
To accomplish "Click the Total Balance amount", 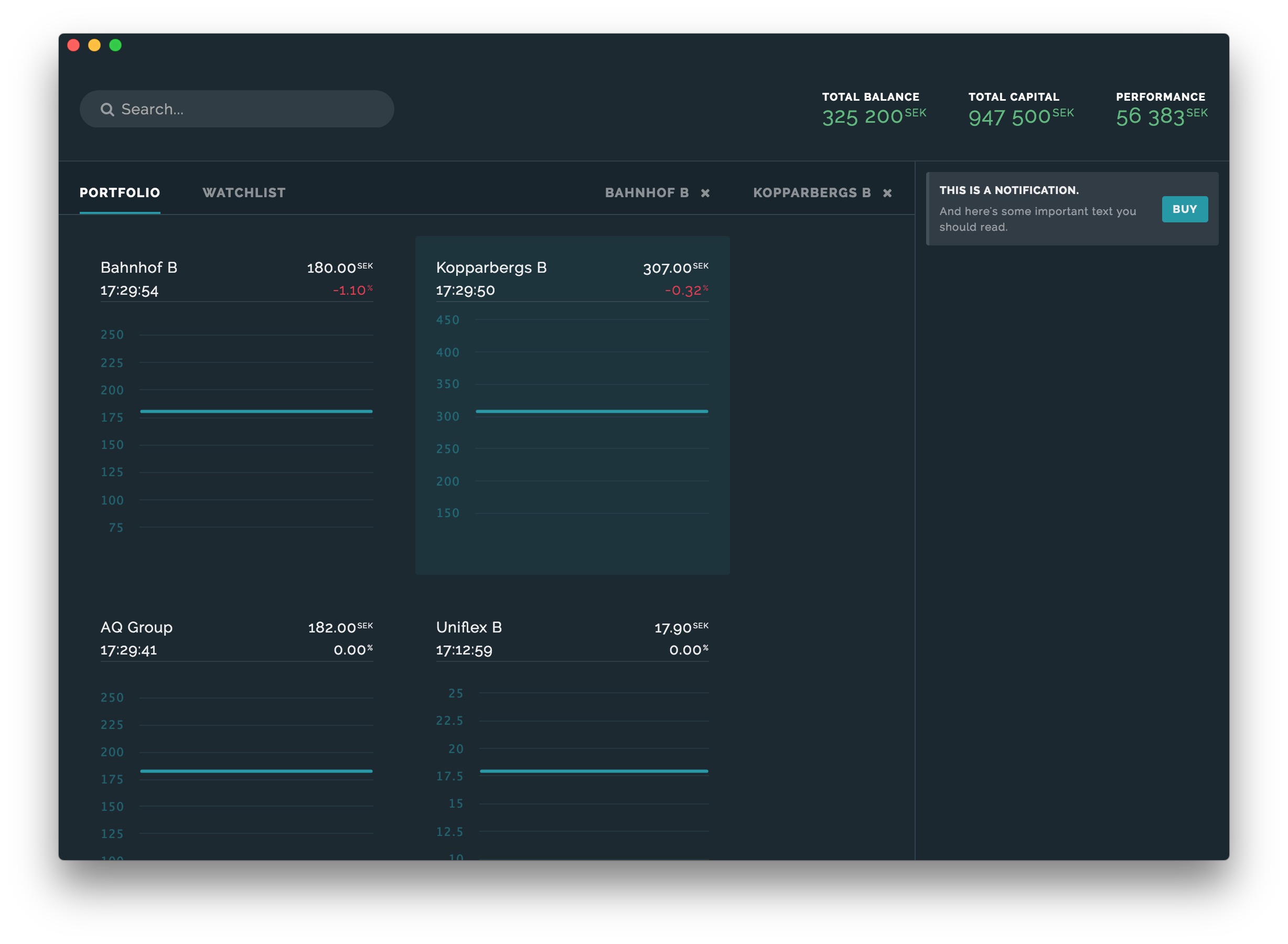I will point(862,116).
